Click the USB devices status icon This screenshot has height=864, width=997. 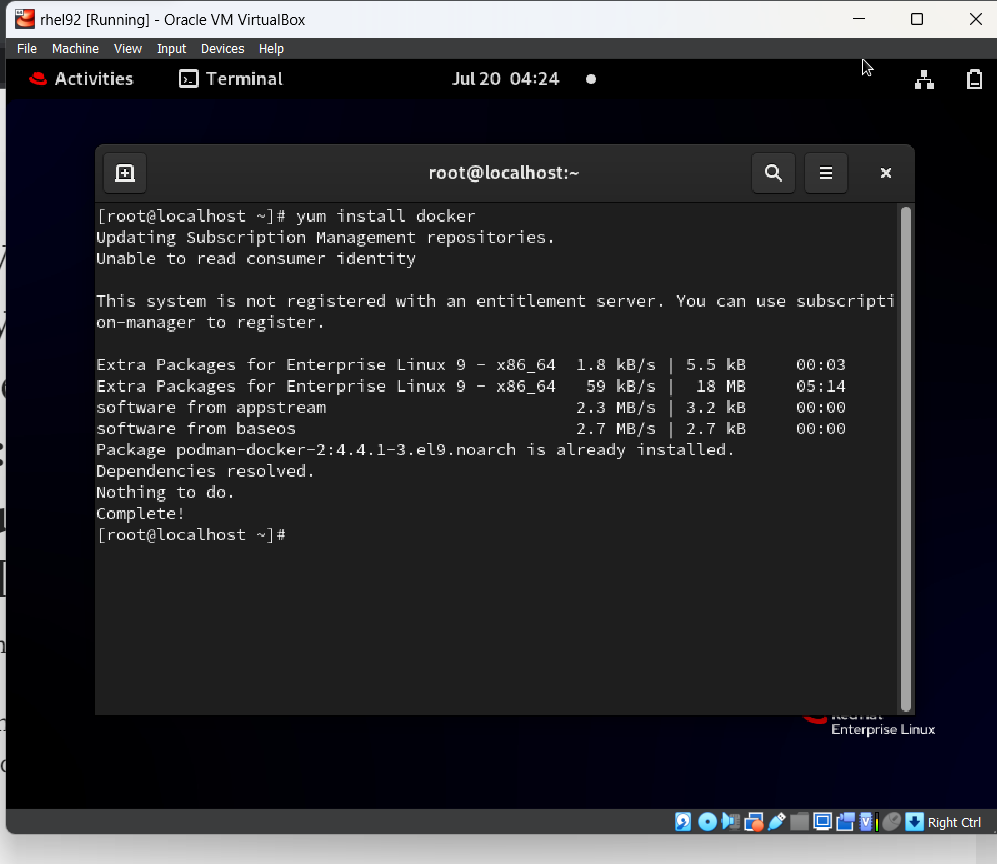778,821
